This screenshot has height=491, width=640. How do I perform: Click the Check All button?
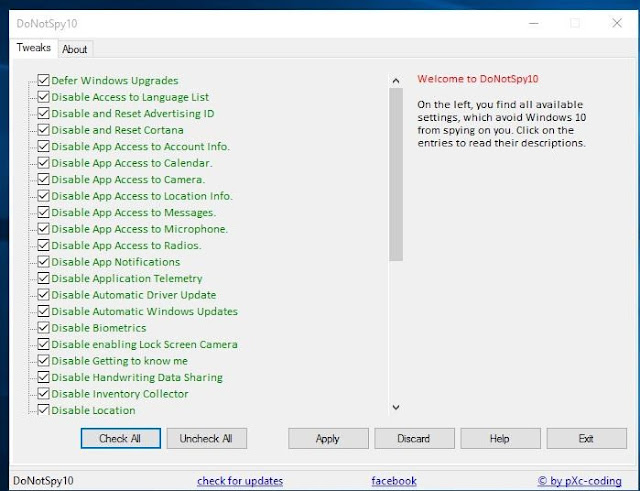point(120,438)
